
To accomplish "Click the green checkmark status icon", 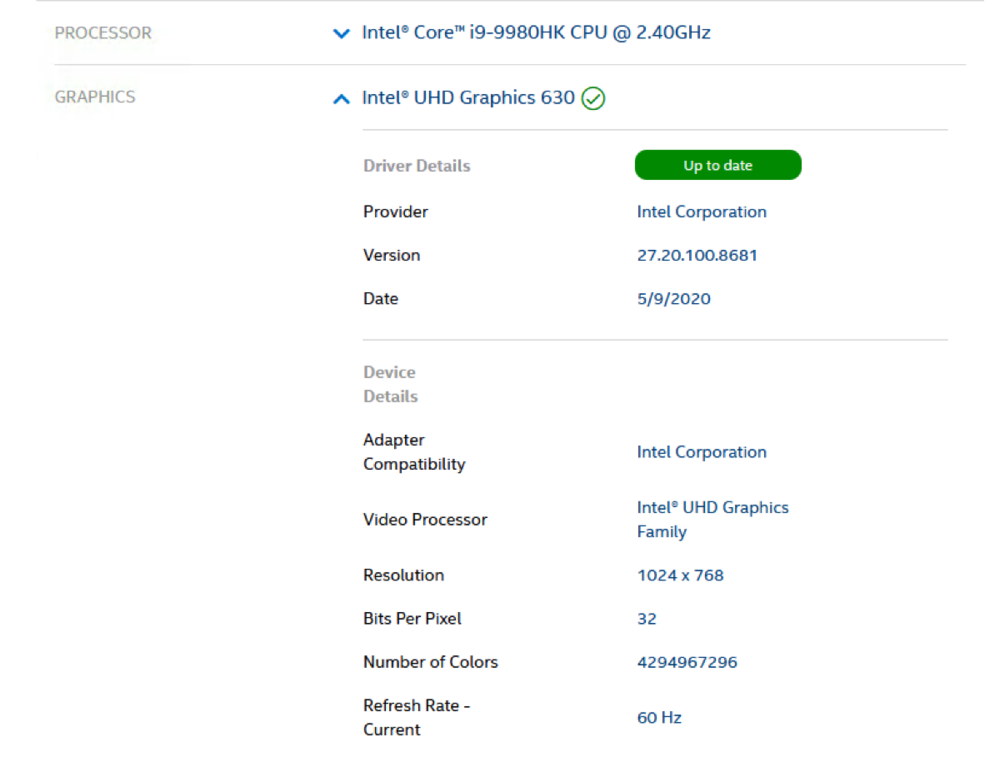I will [x=593, y=98].
